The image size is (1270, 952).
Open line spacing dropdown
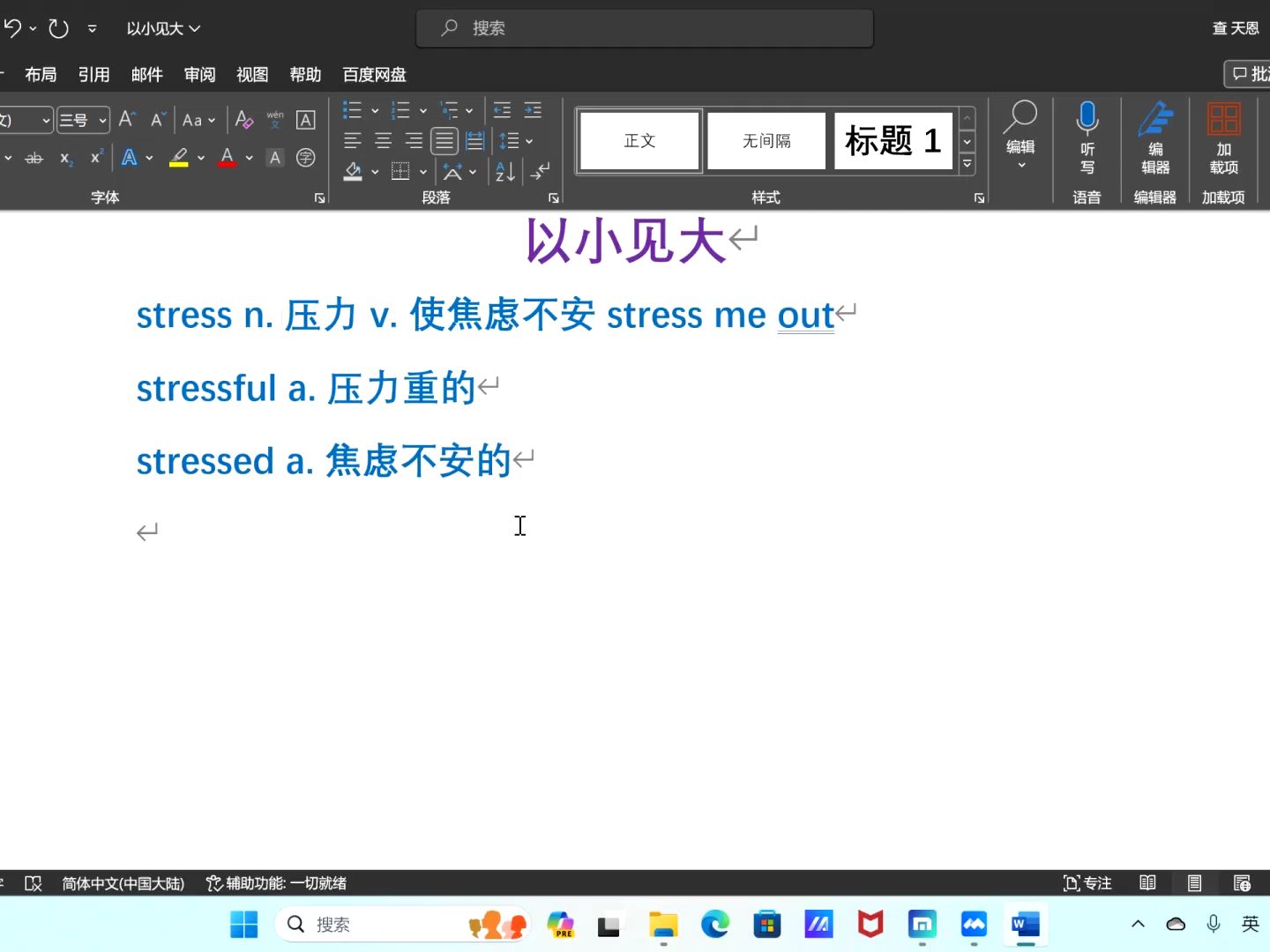(516, 141)
